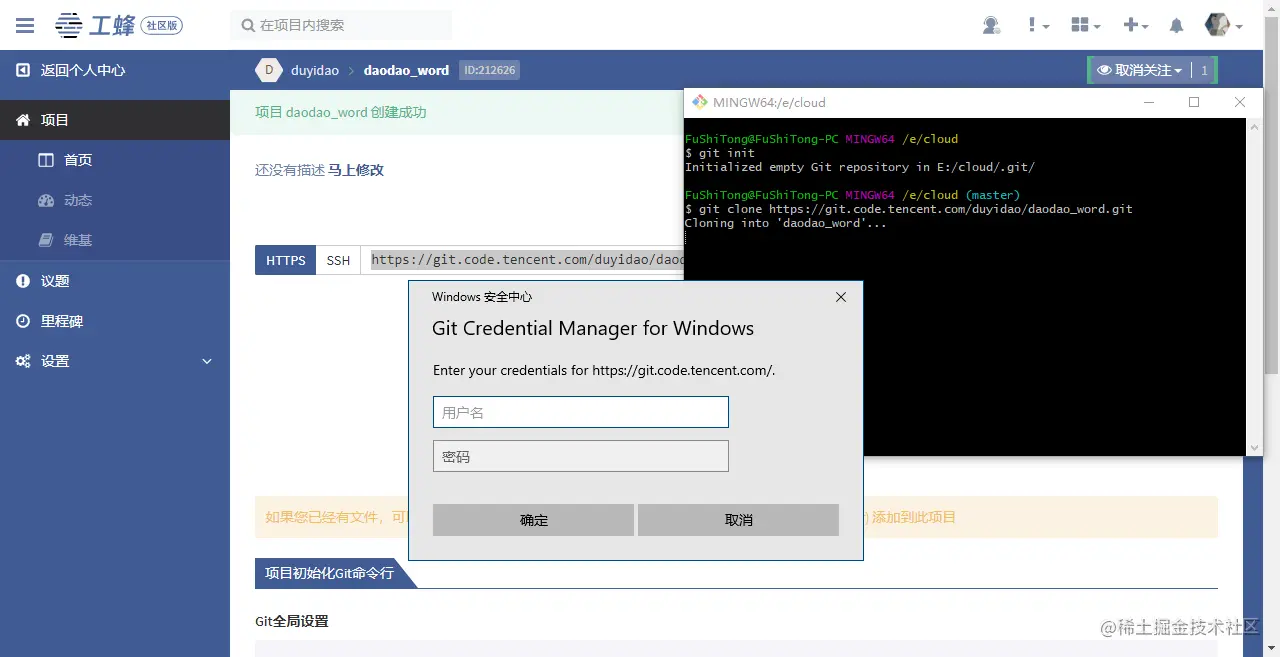
Task: Expand the 设置 chevron in the sidebar
Action: 207,361
